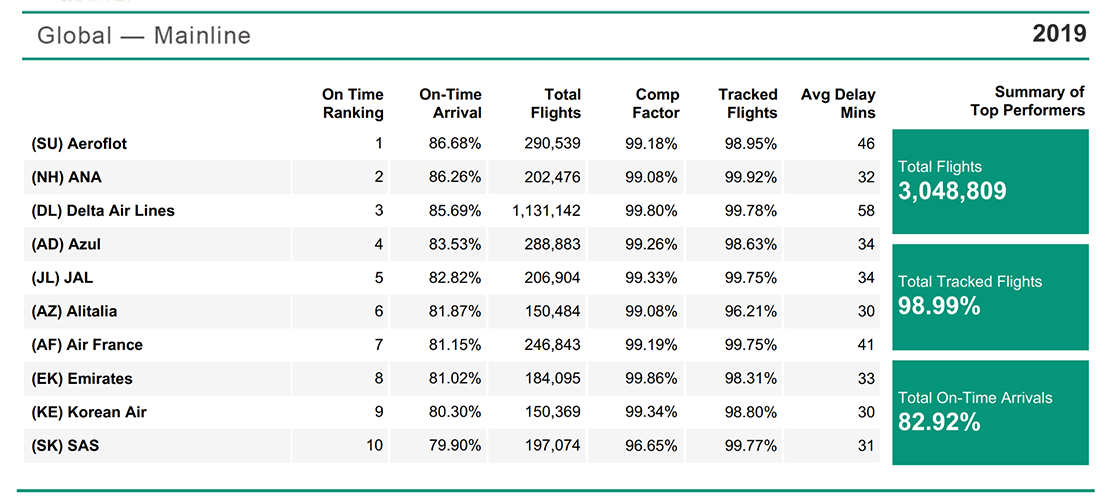This screenshot has height=500, width=1108.
Task: Click the (EK) Emirates row label
Action: pyautogui.click(x=82, y=379)
